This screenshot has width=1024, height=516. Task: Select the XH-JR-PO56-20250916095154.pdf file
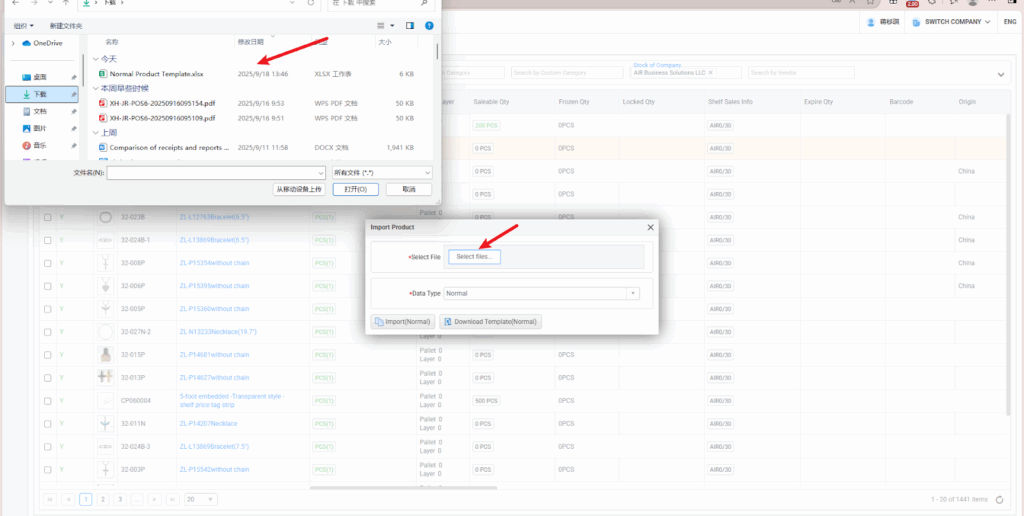pos(162,103)
